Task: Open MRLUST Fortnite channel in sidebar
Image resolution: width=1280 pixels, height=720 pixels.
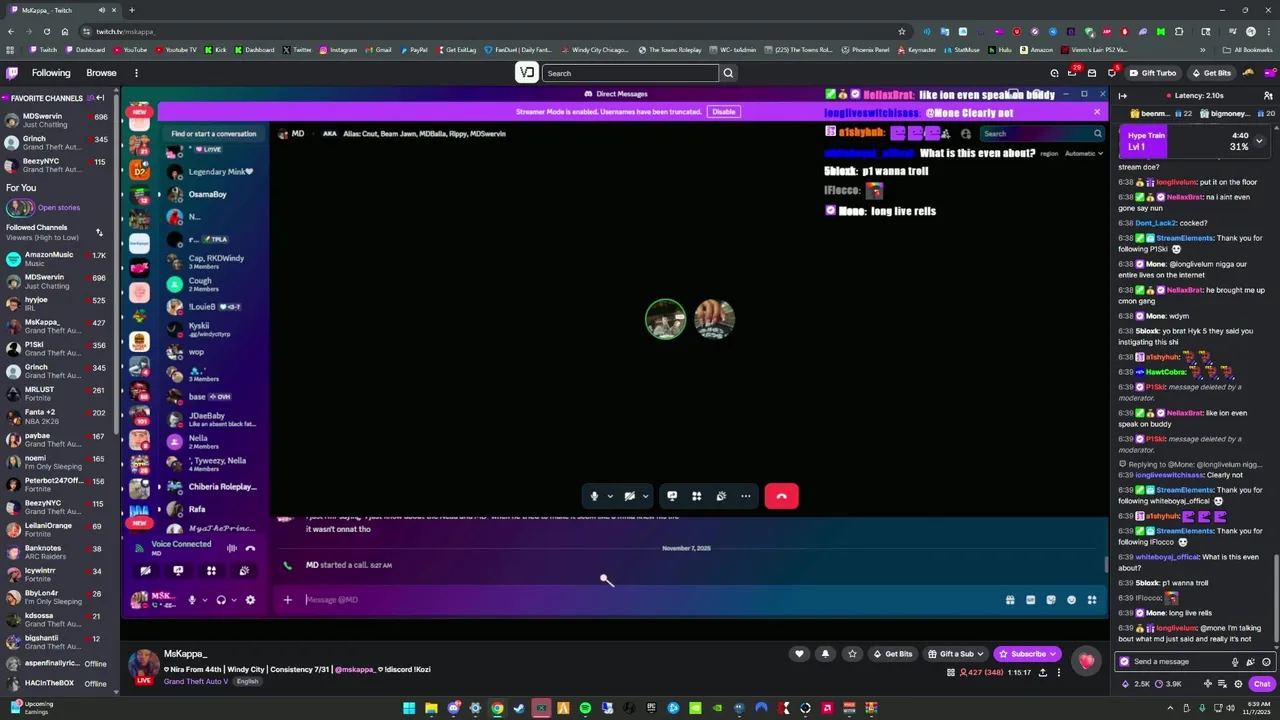Action: (x=58, y=394)
